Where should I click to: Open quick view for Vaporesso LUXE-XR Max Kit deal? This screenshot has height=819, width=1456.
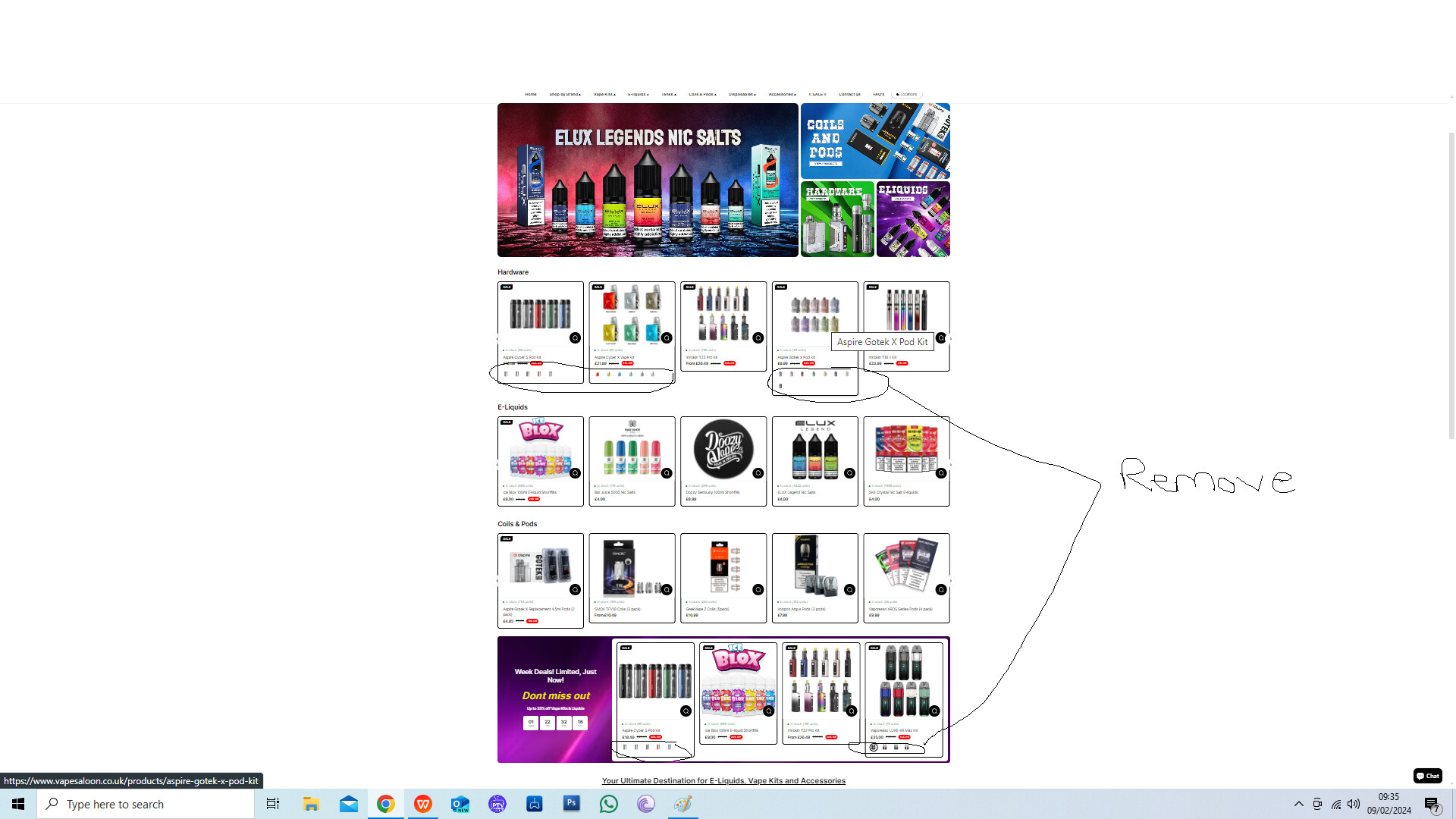(934, 711)
